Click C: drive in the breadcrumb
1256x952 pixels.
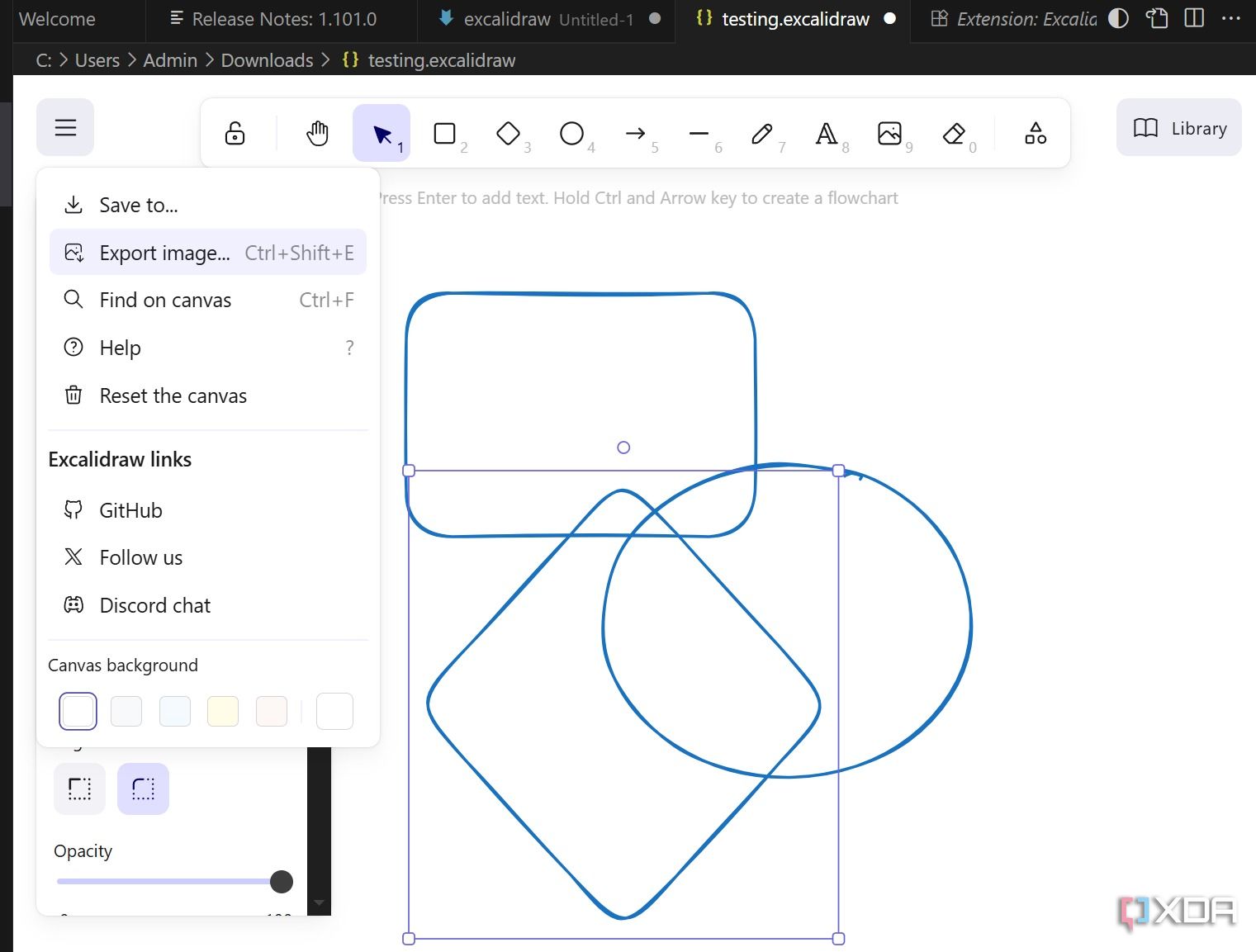point(43,60)
